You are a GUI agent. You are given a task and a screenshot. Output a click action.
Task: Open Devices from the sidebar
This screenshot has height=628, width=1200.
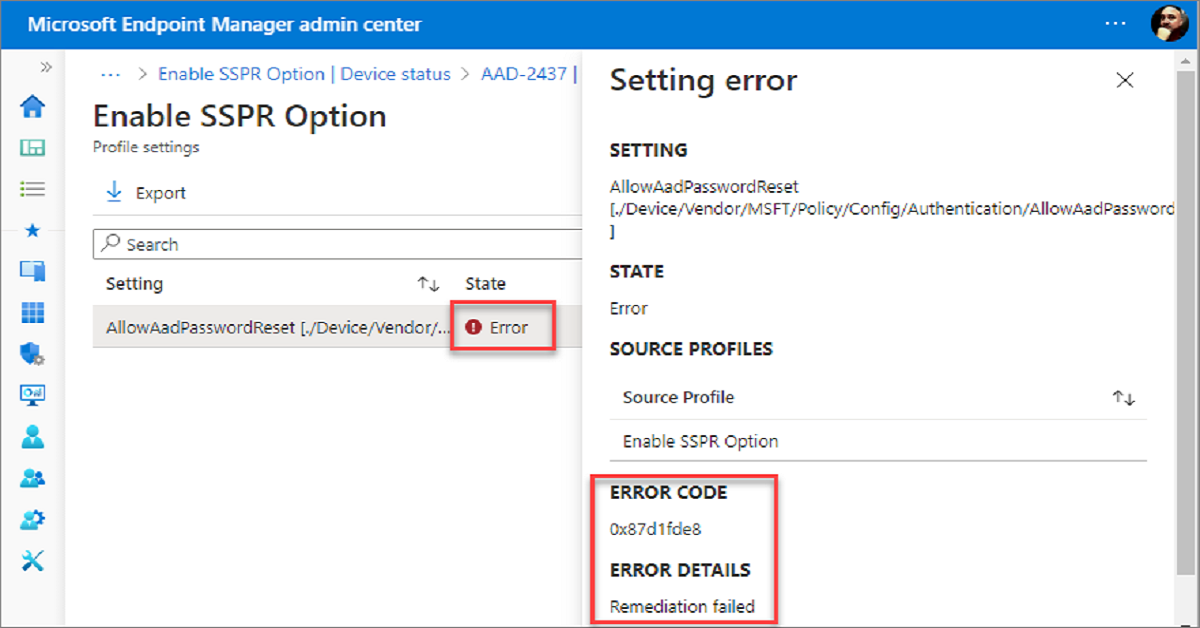(x=33, y=270)
